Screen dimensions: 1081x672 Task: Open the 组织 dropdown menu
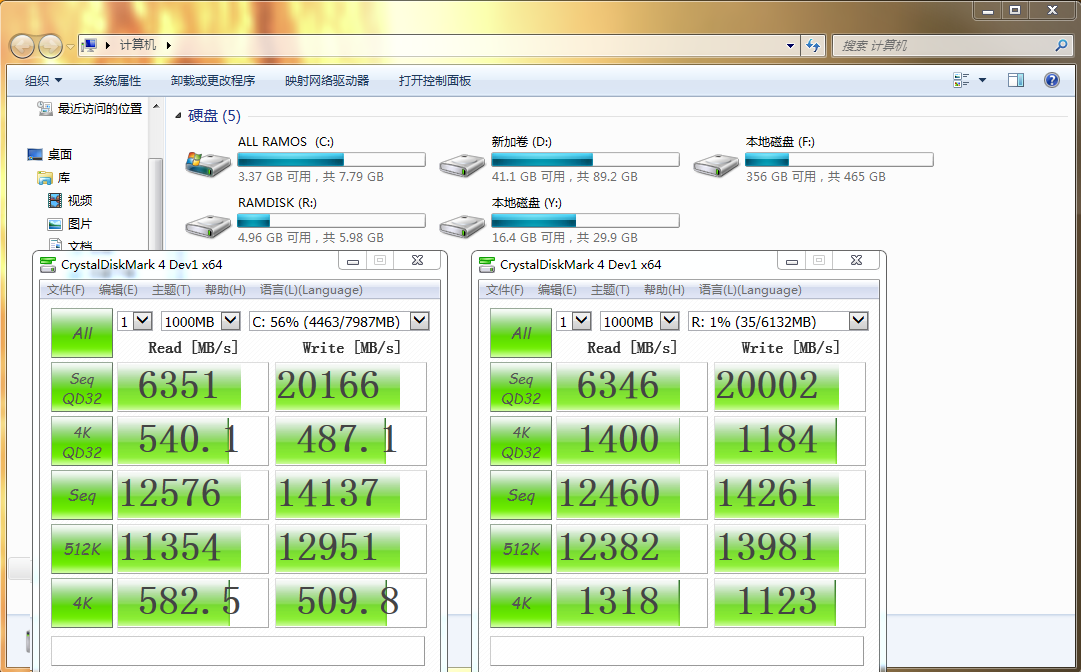pyautogui.click(x=43, y=81)
